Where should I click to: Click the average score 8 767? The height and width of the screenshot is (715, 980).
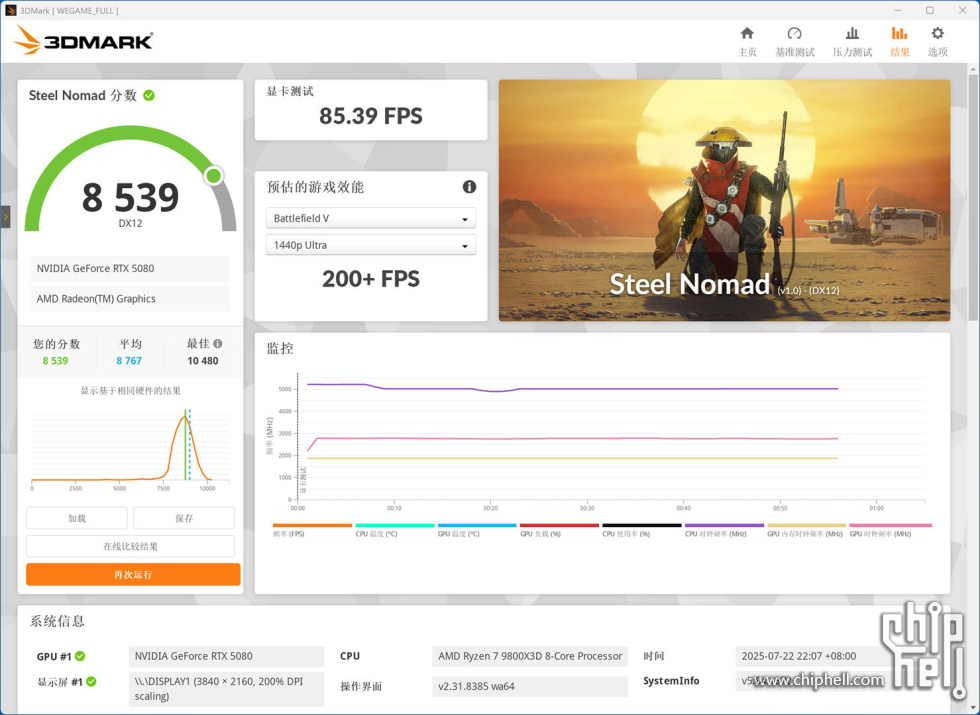[129, 361]
